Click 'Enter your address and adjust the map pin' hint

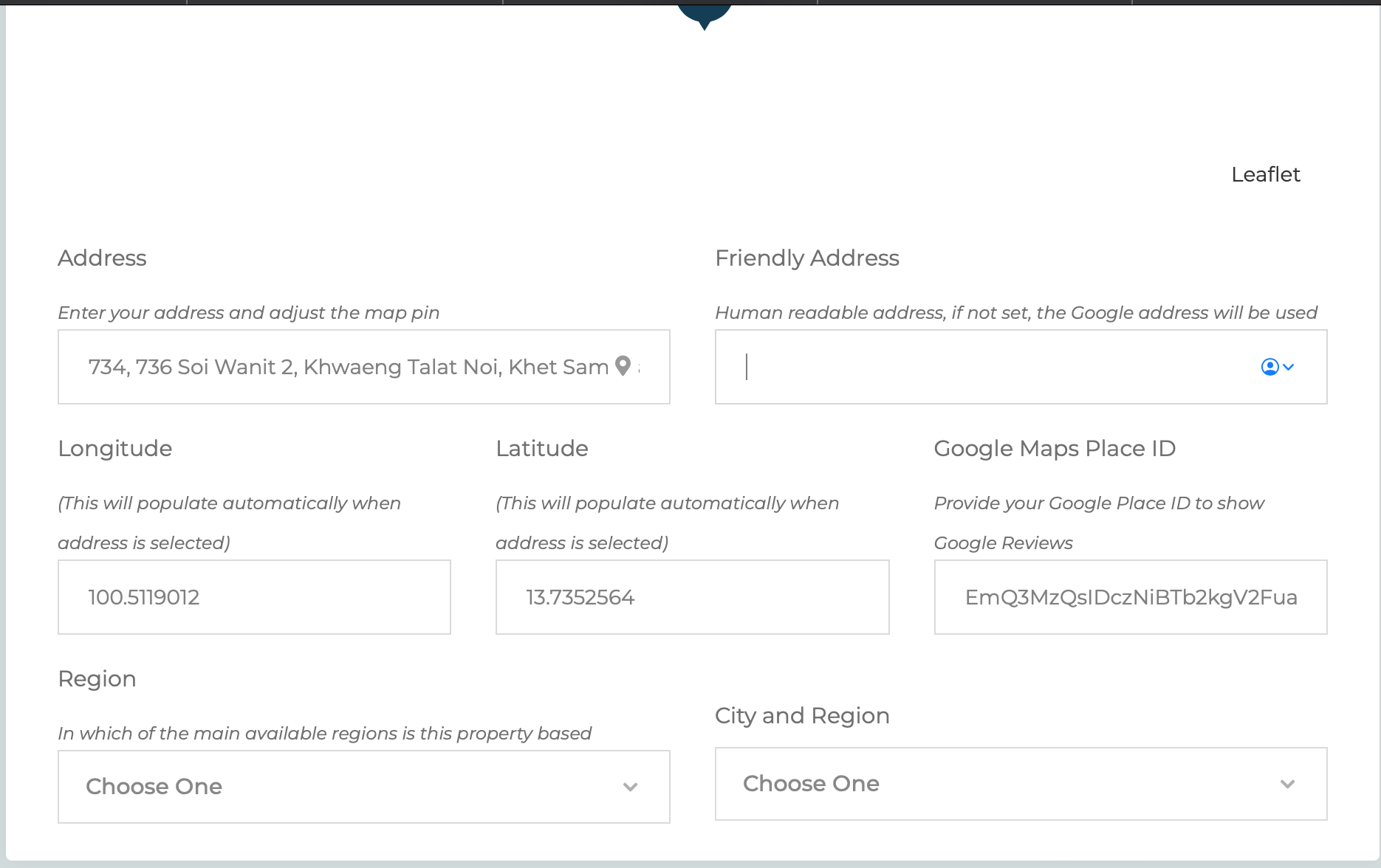(x=248, y=313)
